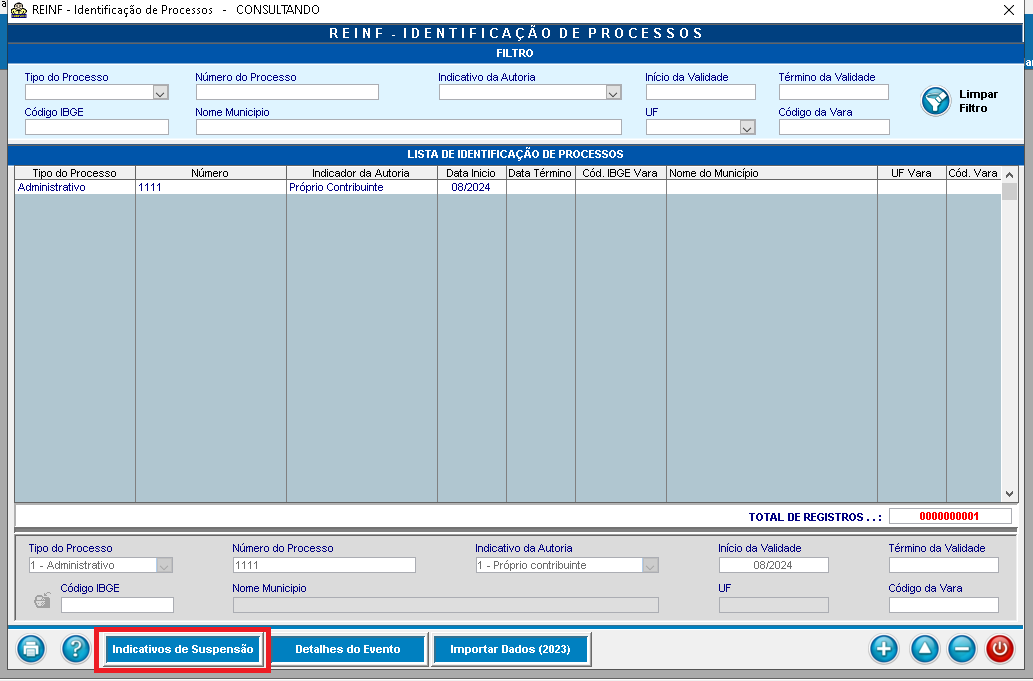Open the detail Indicativo da Autoria combo
The width and height of the screenshot is (1033, 681).
[x=650, y=565]
